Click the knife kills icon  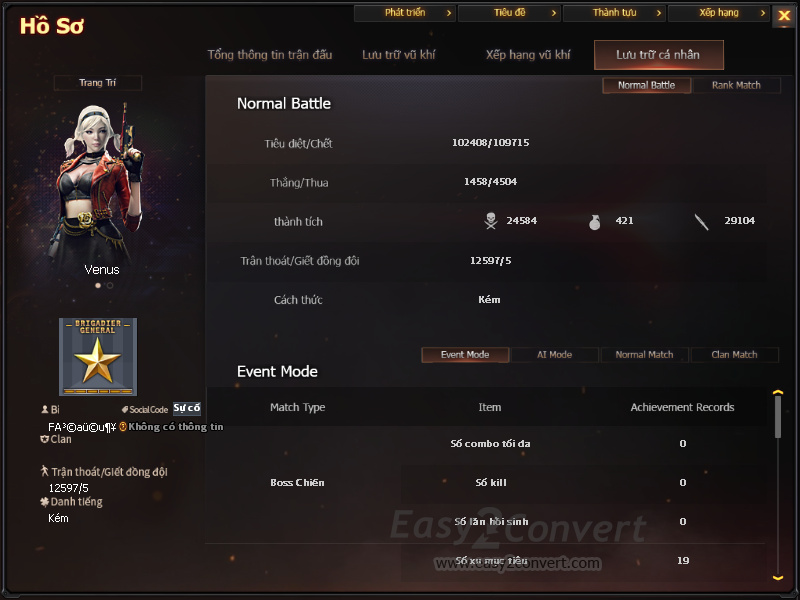coord(702,222)
